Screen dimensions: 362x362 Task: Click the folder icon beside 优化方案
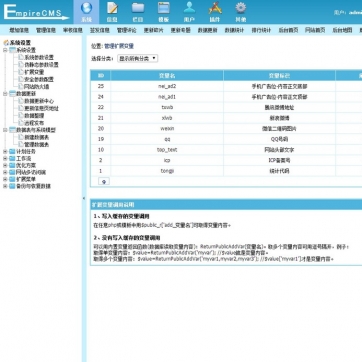[12, 165]
